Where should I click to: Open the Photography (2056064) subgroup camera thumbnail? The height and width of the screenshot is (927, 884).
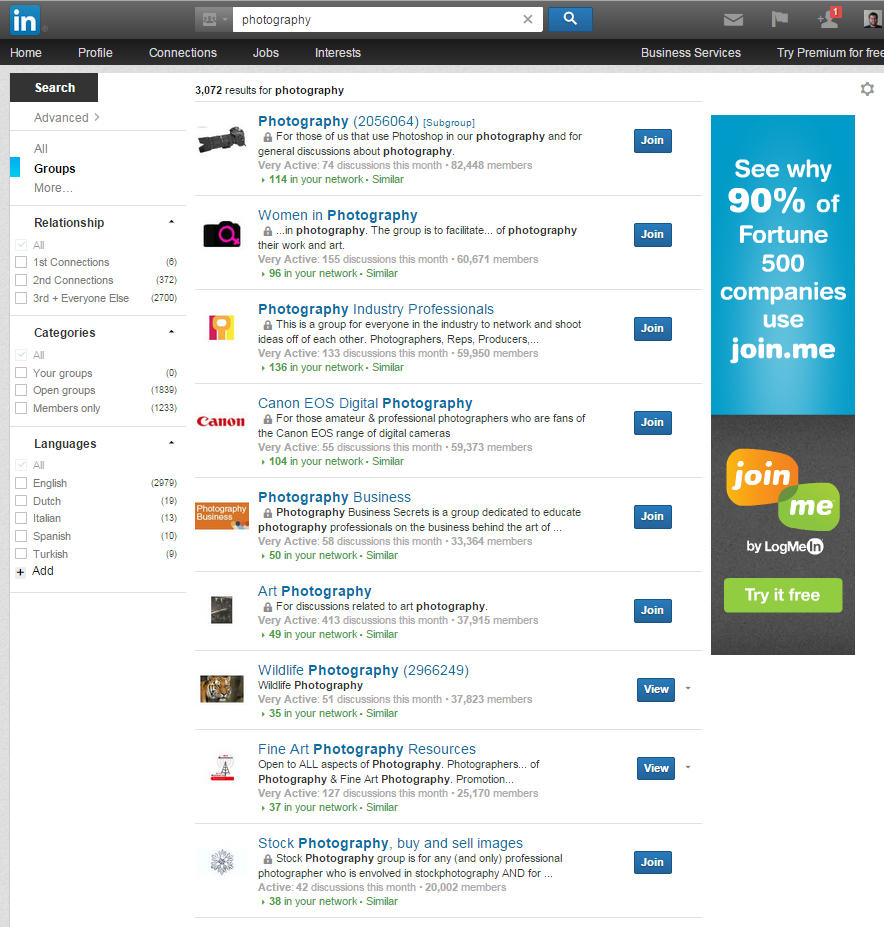coord(222,140)
